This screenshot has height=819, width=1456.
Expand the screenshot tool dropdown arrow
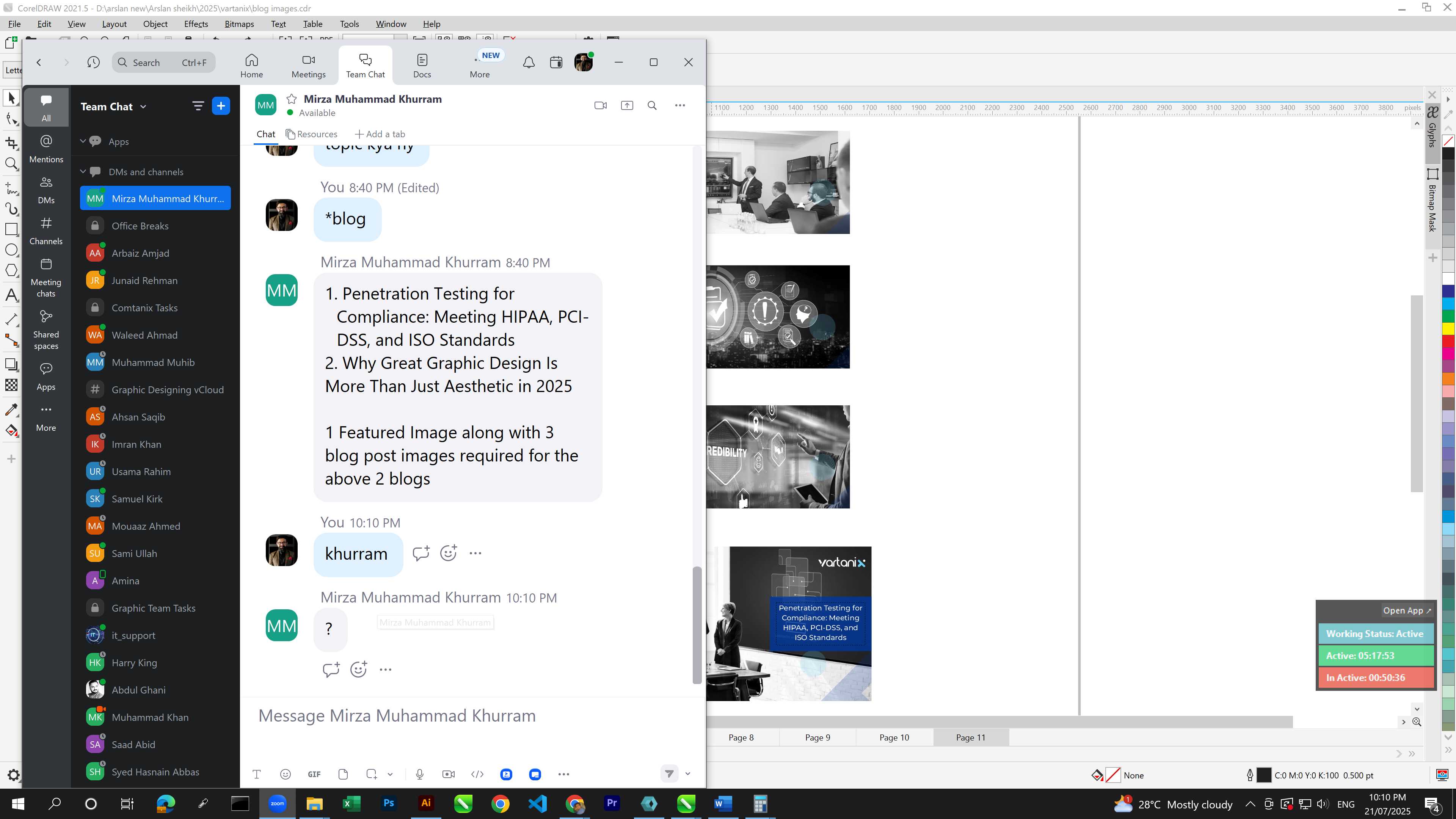[390, 774]
